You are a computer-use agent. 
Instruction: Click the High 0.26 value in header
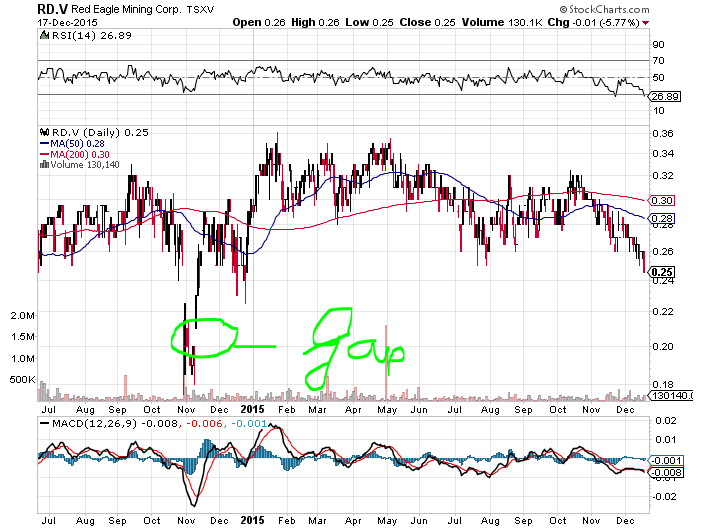click(x=315, y=22)
